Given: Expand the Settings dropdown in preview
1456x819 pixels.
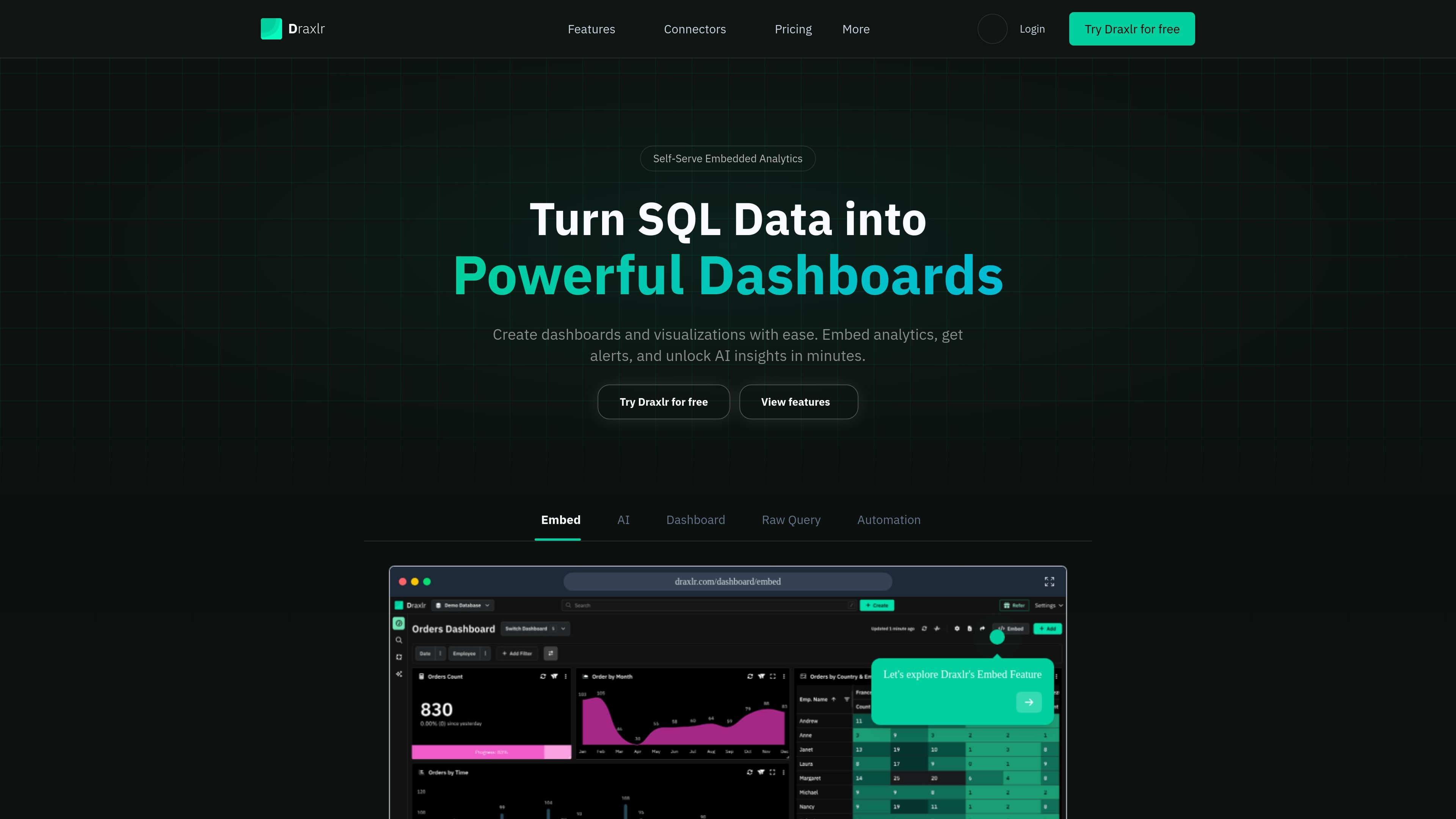Looking at the screenshot, I should click(1049, 606).
